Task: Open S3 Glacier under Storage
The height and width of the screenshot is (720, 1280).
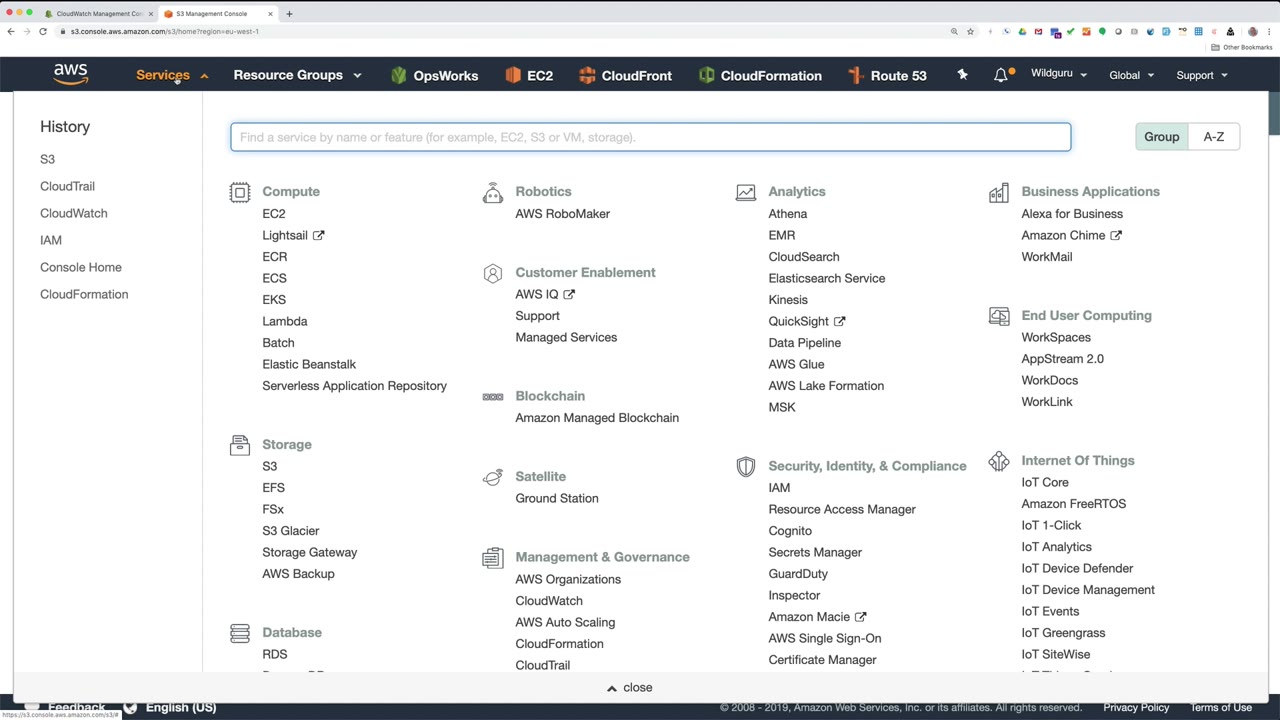Action: click(x=291, y=531)
